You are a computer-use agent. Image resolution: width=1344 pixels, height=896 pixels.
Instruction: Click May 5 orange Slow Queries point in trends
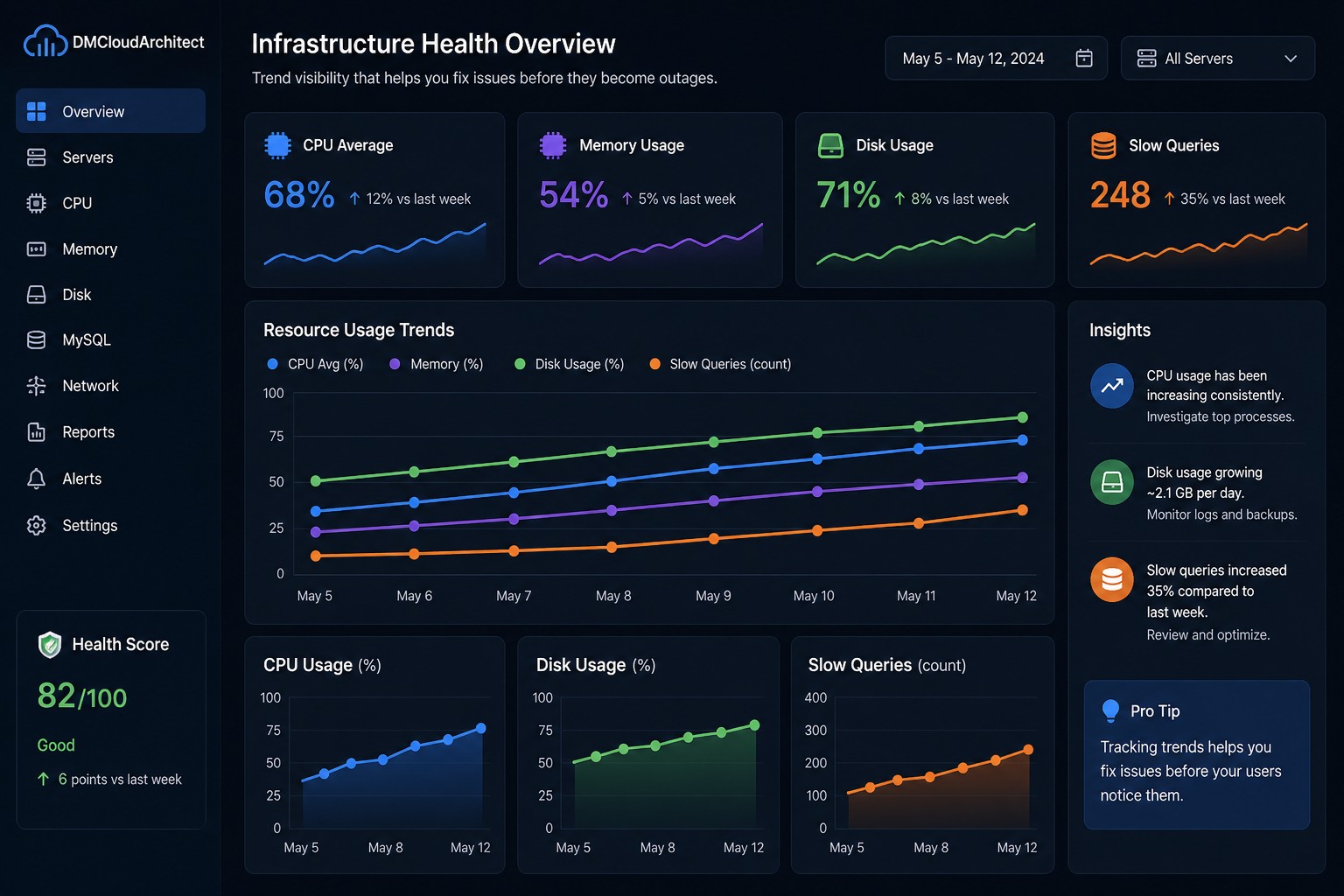pyautogui.click(x=316, y=556)
